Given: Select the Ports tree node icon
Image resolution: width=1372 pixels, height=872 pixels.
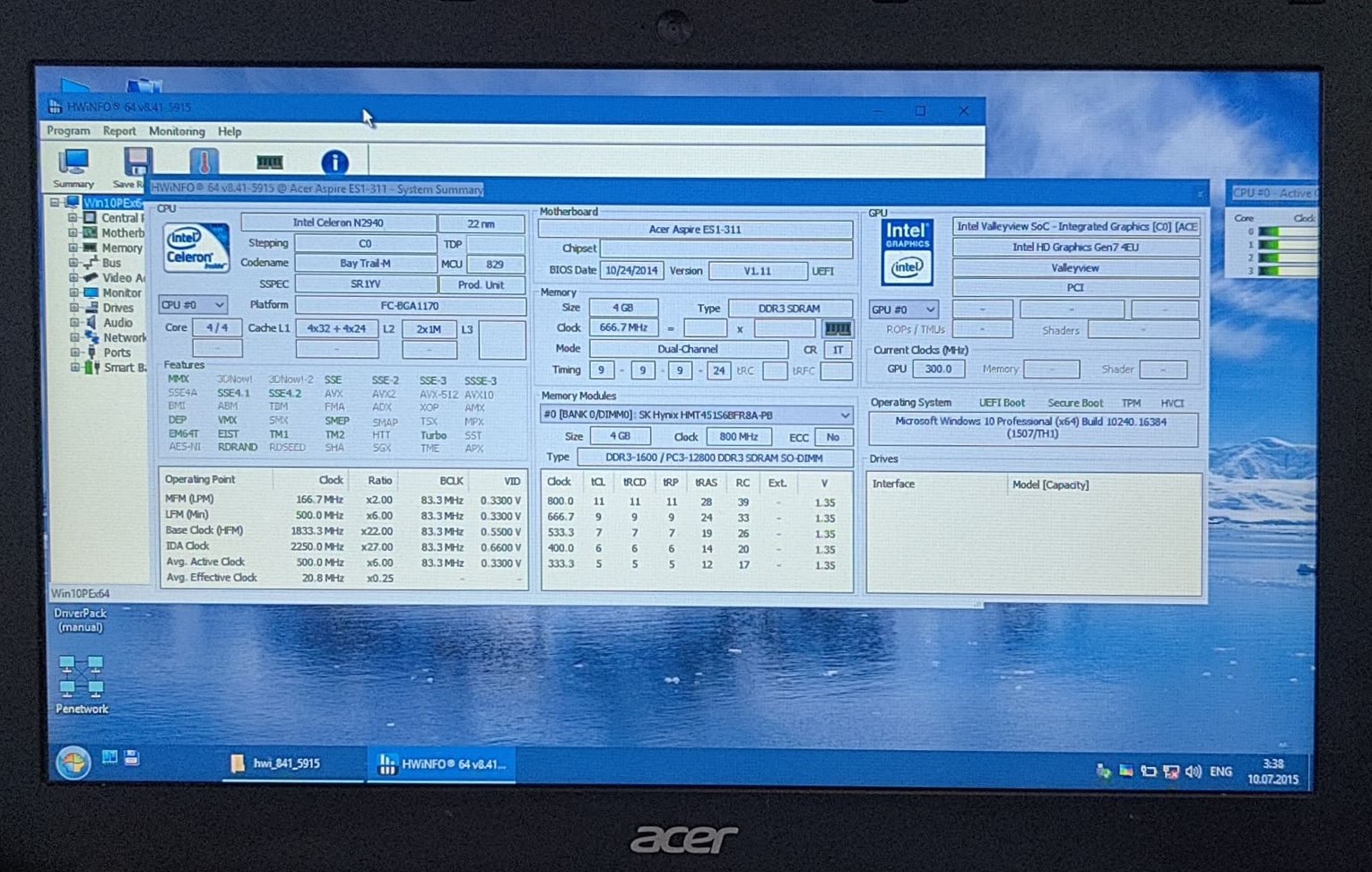Looking at the screenshot, I should (90, 353).
